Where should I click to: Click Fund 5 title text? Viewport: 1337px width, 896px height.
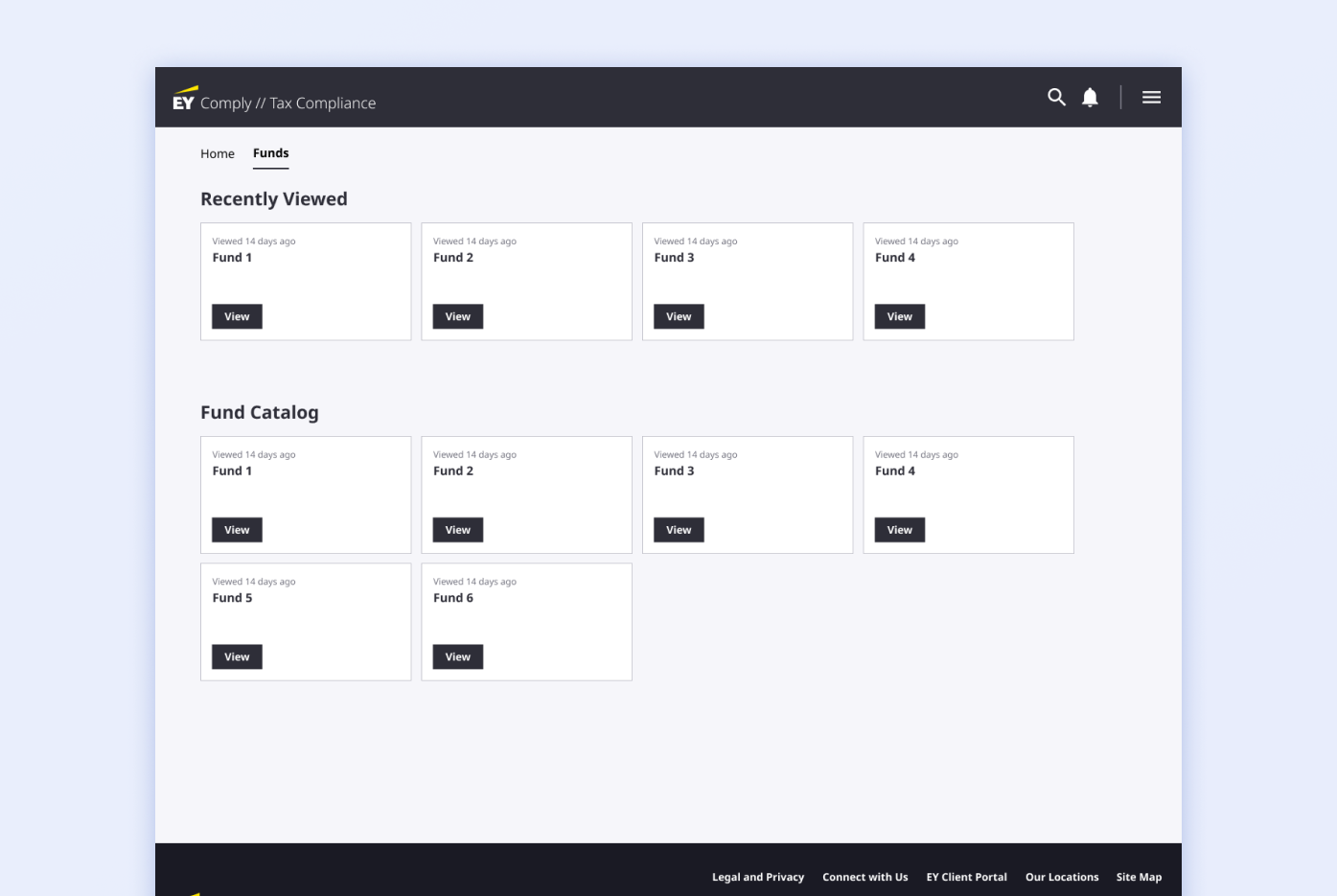tap(232, 598)
